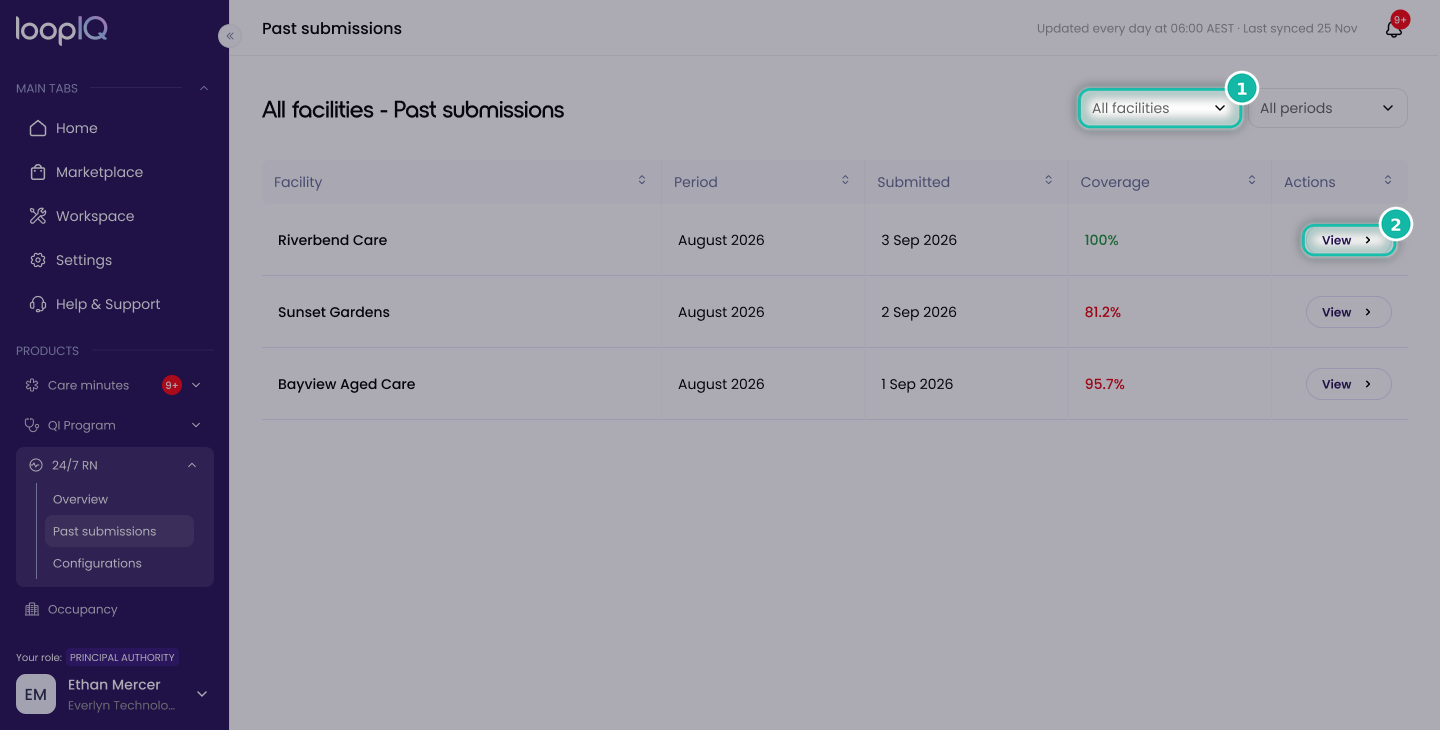Viewport: 1440px width, 730px height.
Task: Go to the Overview page
Action: pos(80,499)
